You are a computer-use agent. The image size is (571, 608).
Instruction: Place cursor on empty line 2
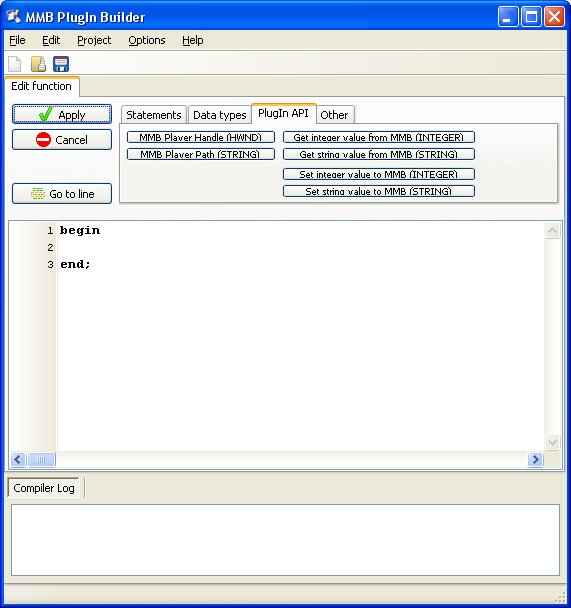click(300, 247)
